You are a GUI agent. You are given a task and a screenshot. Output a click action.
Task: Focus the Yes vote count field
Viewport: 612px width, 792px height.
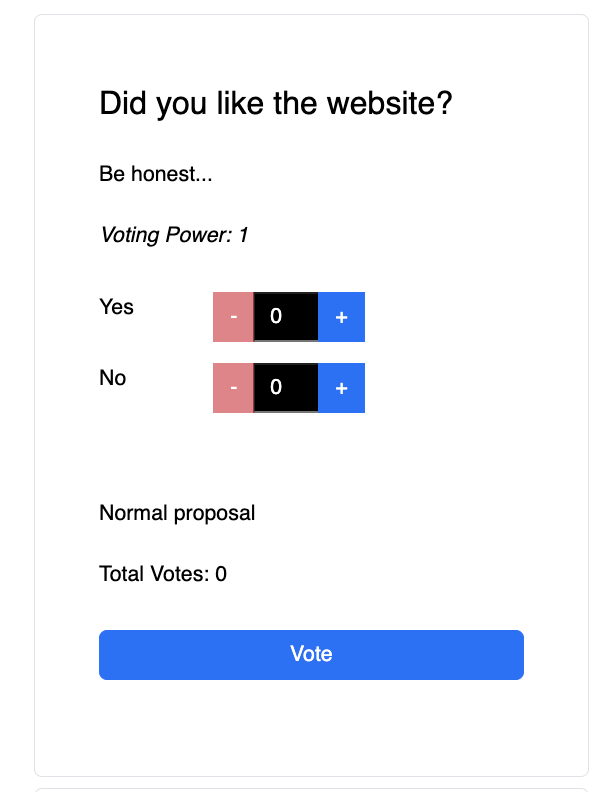click(285, 317)
